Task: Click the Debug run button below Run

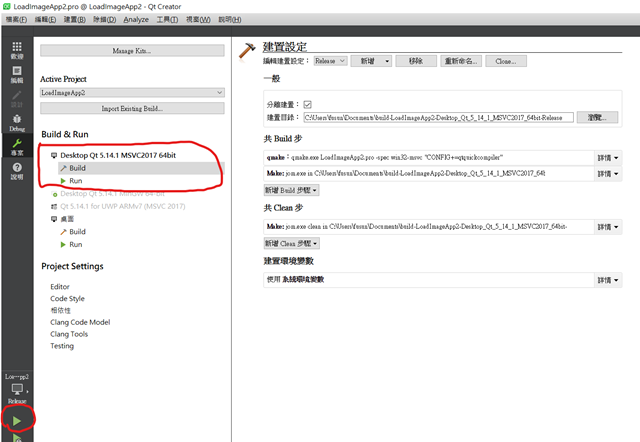Action: [x=17, y=438]
